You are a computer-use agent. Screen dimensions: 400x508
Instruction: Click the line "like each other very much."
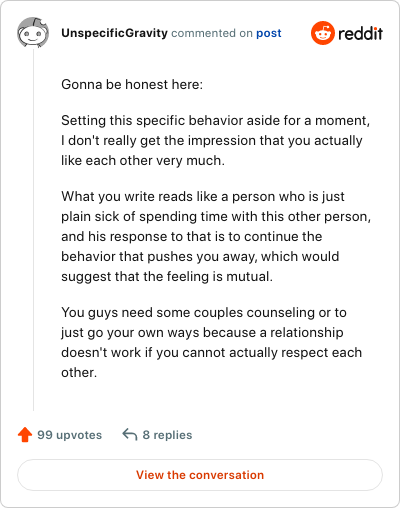[143, 160]
